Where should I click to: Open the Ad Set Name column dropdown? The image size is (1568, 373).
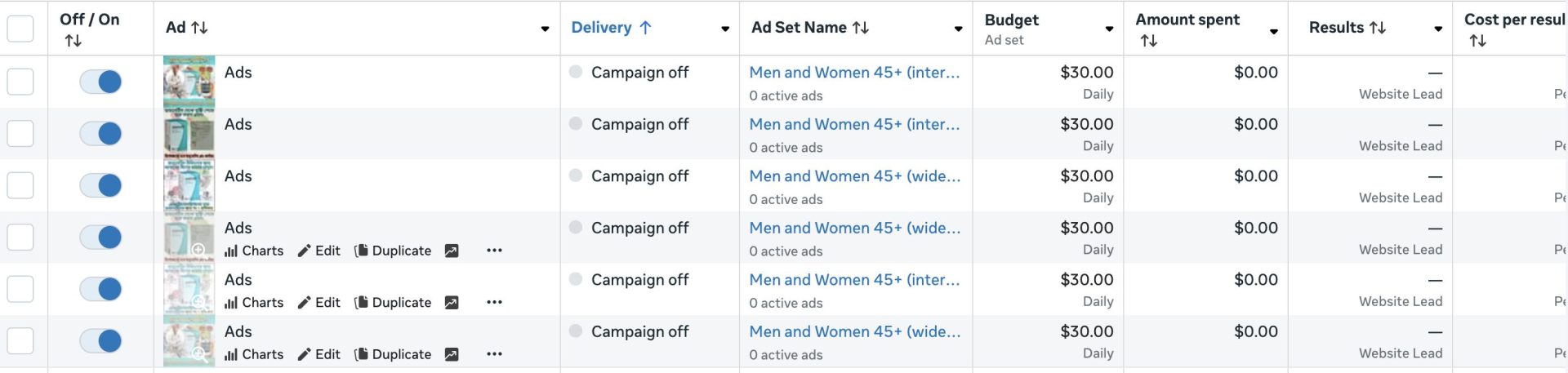pos(958,29)
